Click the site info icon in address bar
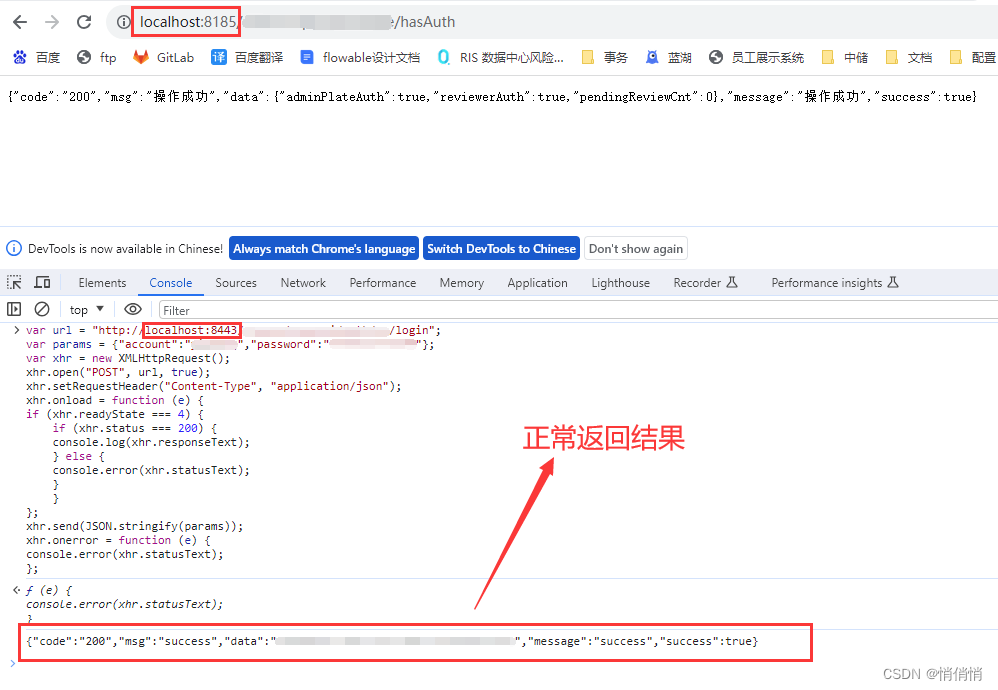 click(x=122, y=20)
